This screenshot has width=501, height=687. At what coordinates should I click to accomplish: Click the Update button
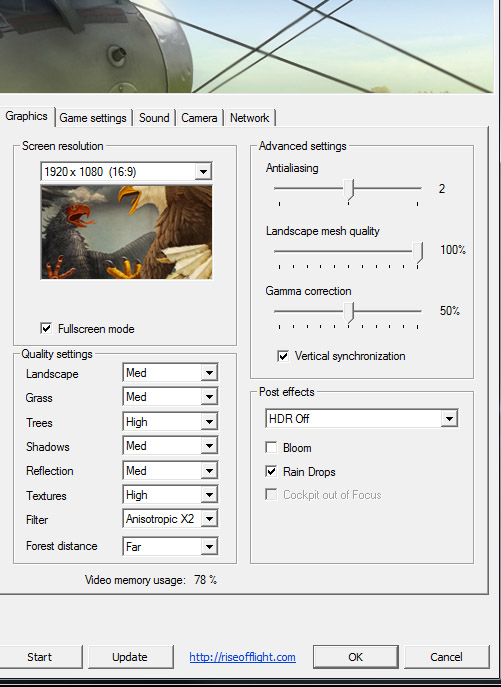coord(131,657)
